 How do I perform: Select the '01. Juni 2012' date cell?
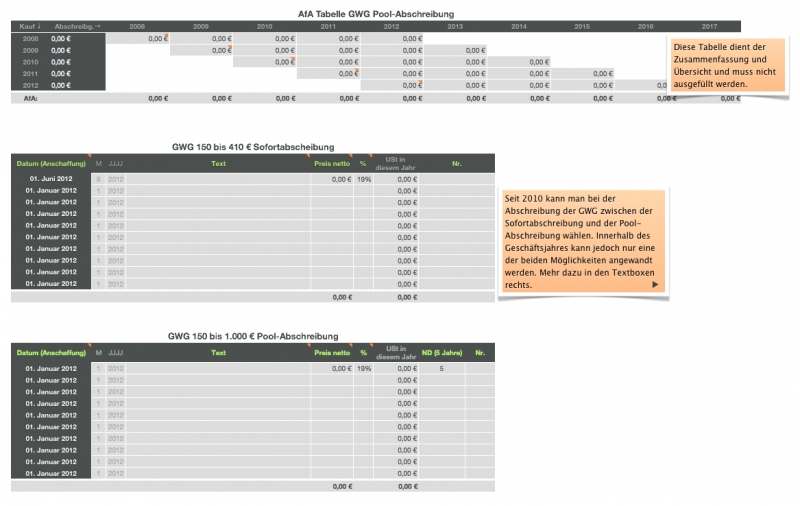pyautogui.click(x=50, y=179)
